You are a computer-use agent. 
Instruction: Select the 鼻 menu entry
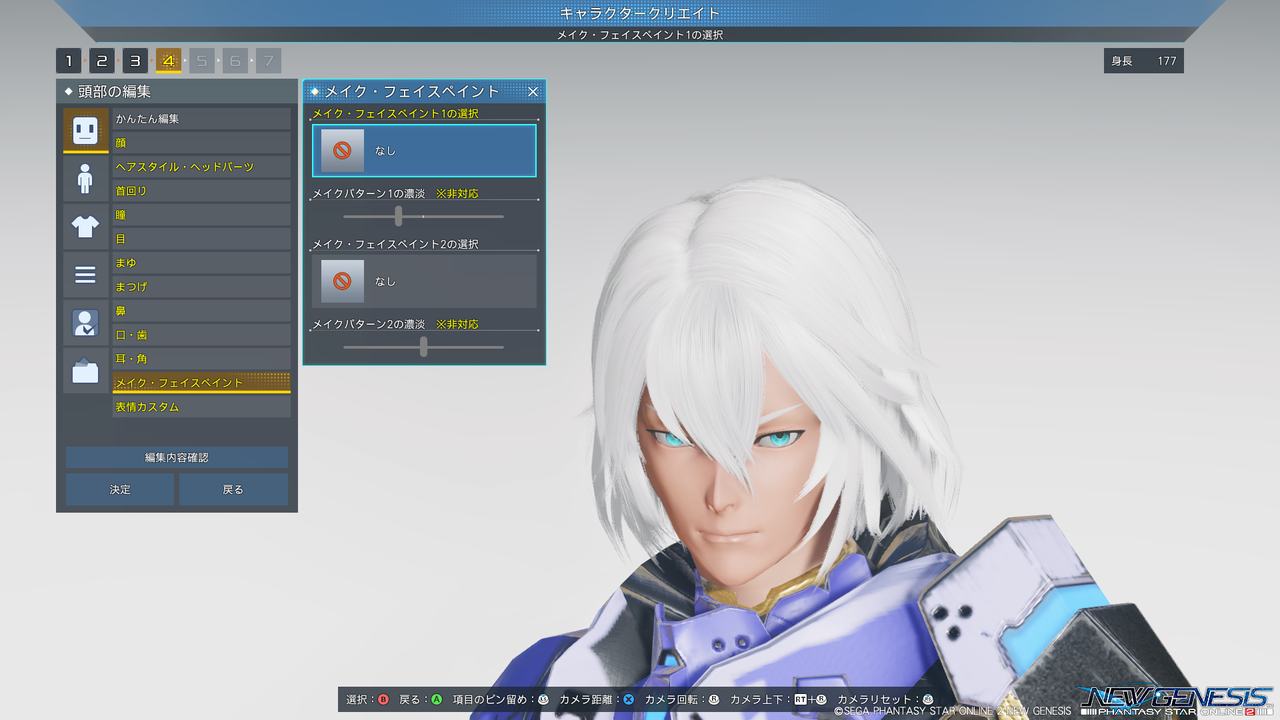pyautogui.click(x=201, y=311)
